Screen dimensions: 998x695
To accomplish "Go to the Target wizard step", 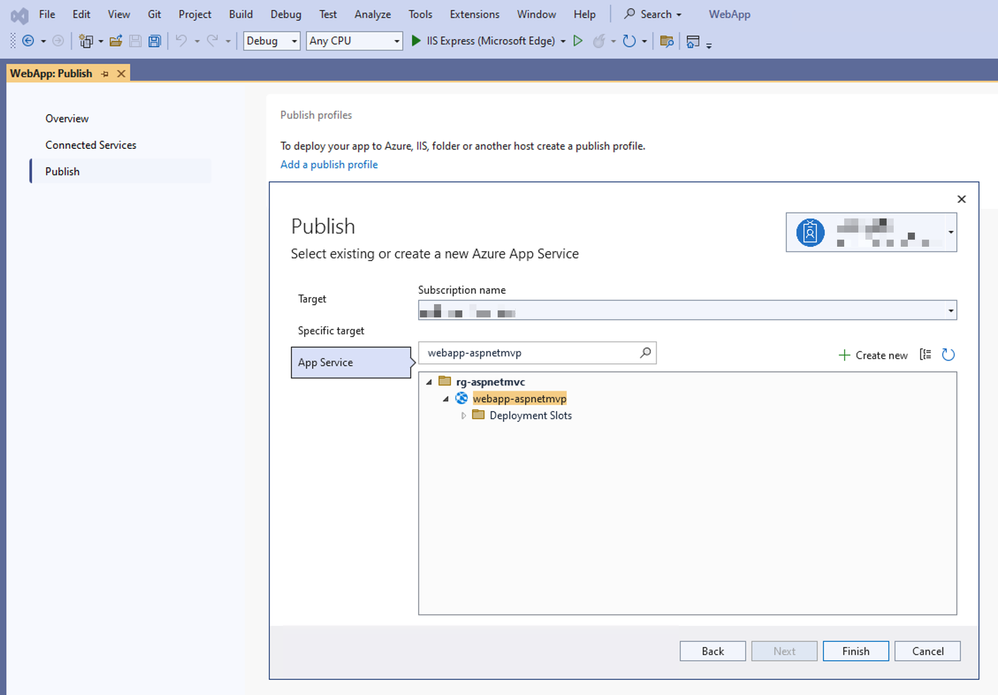I will click(x=312, y=298).
